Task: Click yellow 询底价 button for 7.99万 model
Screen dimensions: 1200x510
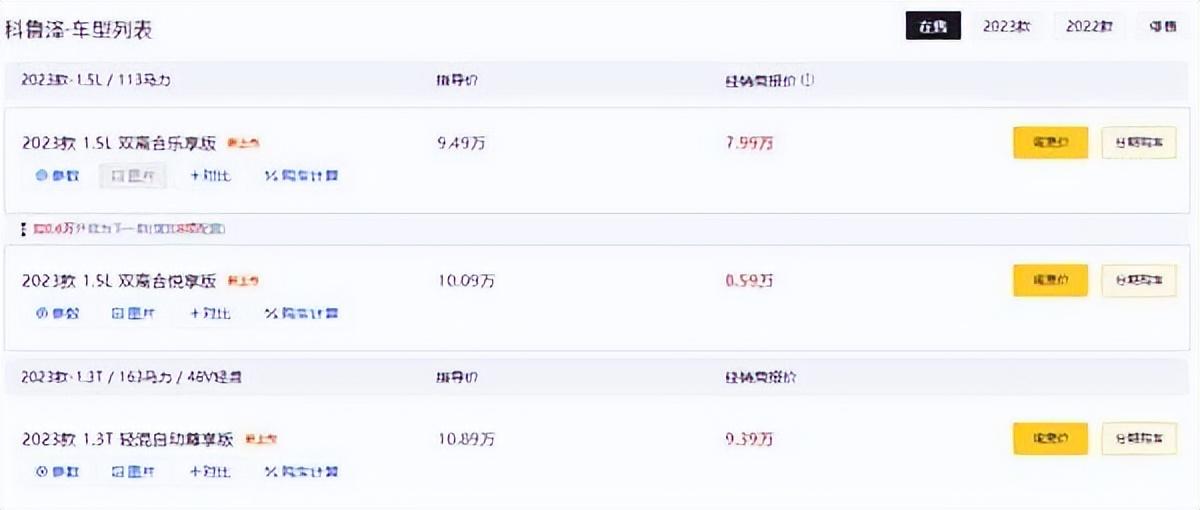Action: pos(1050,143)
